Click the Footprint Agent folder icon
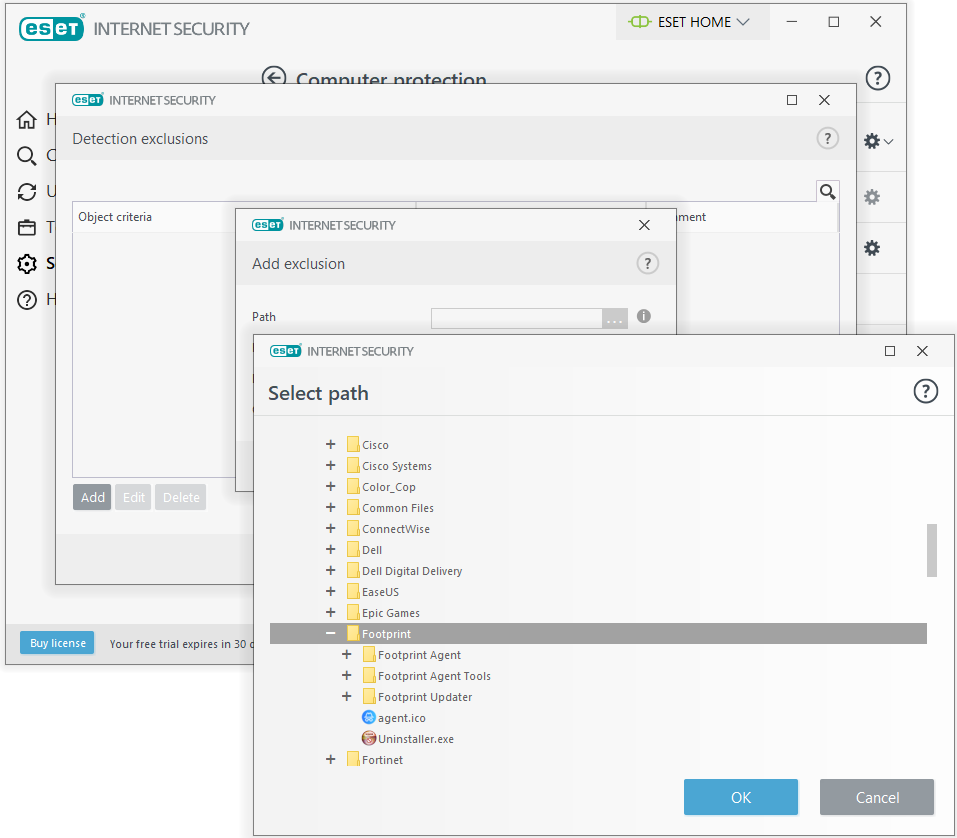Screen dimensions: 957x838 tap(369, 654)
